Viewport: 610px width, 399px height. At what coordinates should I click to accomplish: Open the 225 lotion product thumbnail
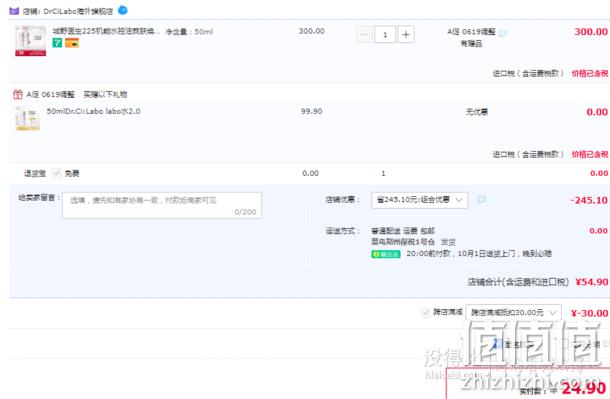point(30,40)
